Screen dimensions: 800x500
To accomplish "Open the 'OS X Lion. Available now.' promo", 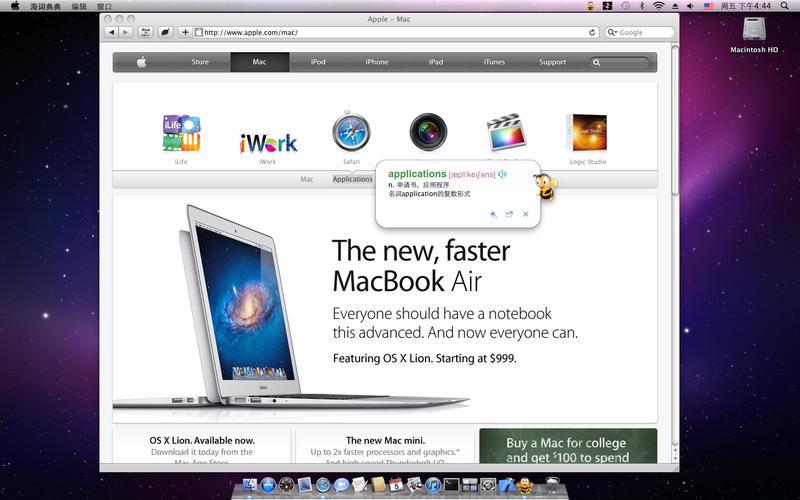I will tap(202, 445).
